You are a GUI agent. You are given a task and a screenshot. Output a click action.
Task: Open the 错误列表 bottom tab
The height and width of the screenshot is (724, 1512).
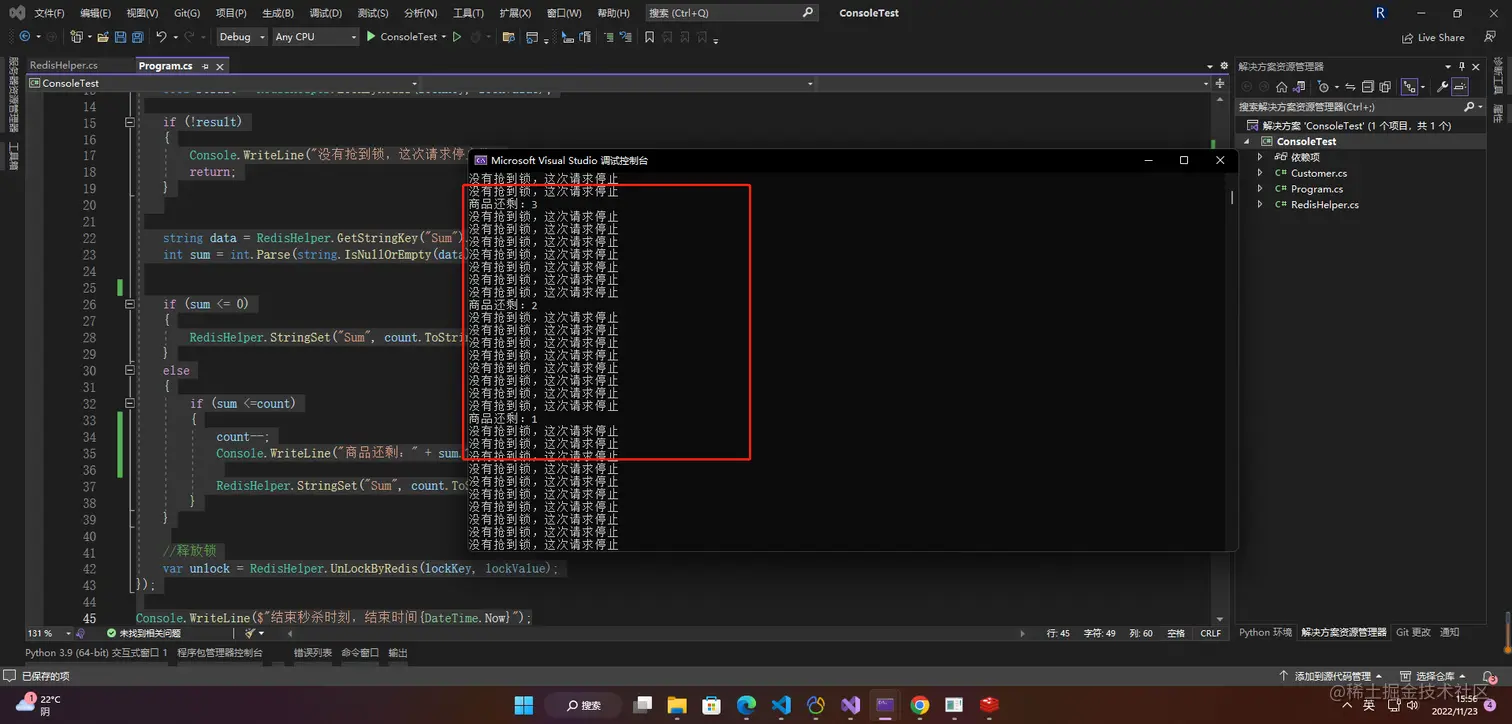(x=312, y=652)
